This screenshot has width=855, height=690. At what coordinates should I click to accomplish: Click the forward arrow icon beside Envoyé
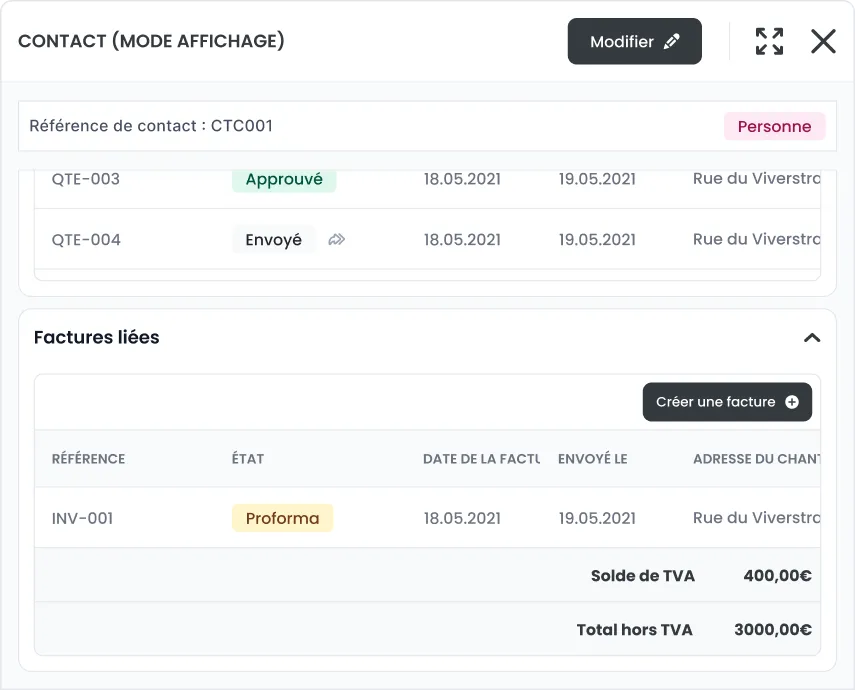337,240
